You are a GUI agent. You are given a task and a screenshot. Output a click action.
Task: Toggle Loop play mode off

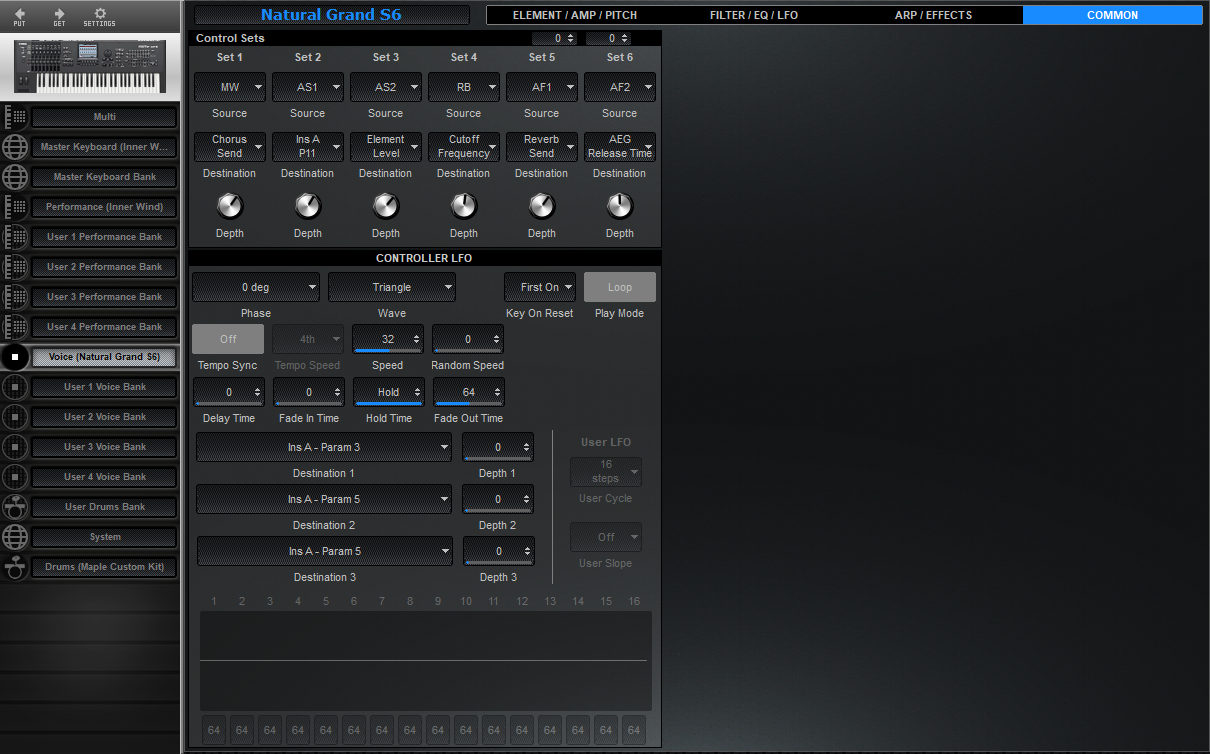619,286
